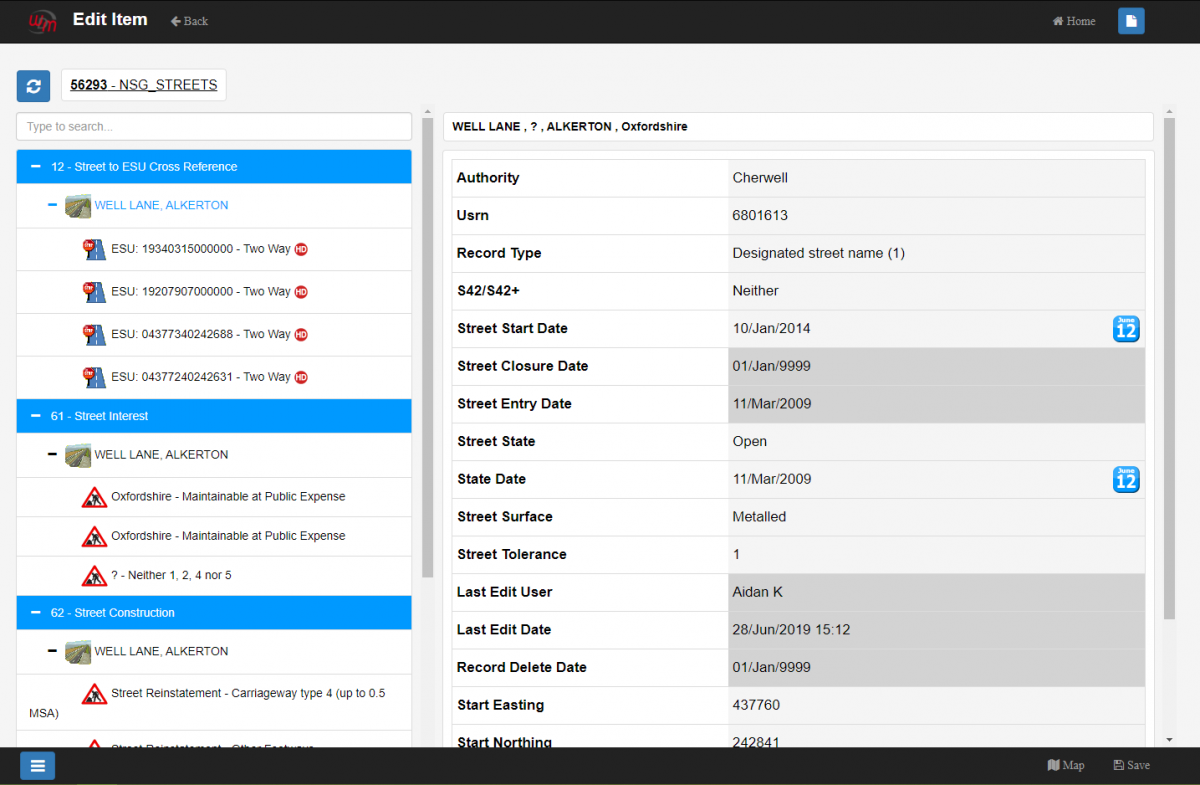Image resolution: width=1200 pixels, height=785 pixels.
Task: Click the app logo in top-left corner
Action: click(x=42, y=21)
